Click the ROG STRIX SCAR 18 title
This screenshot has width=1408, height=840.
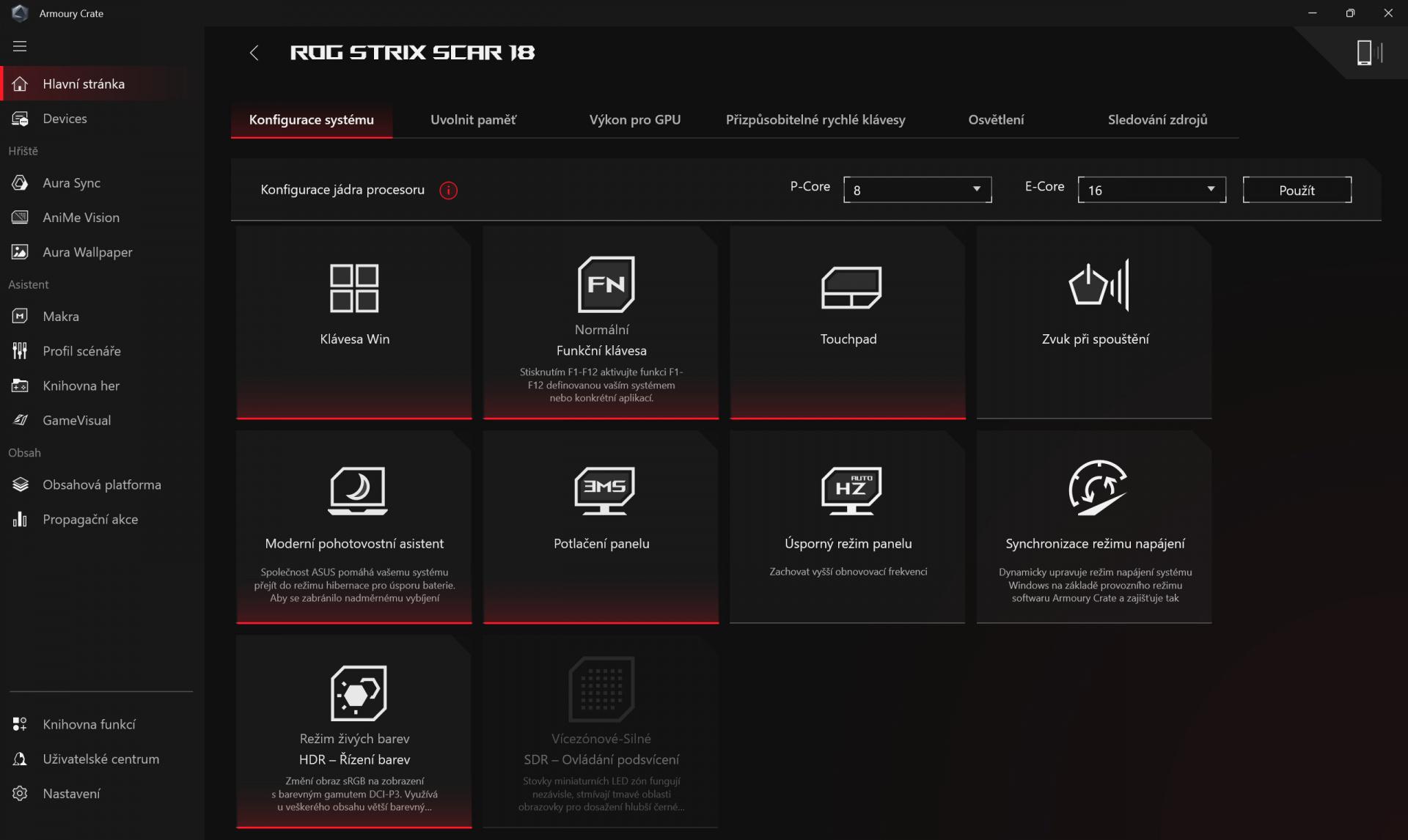tap(413, 53)
